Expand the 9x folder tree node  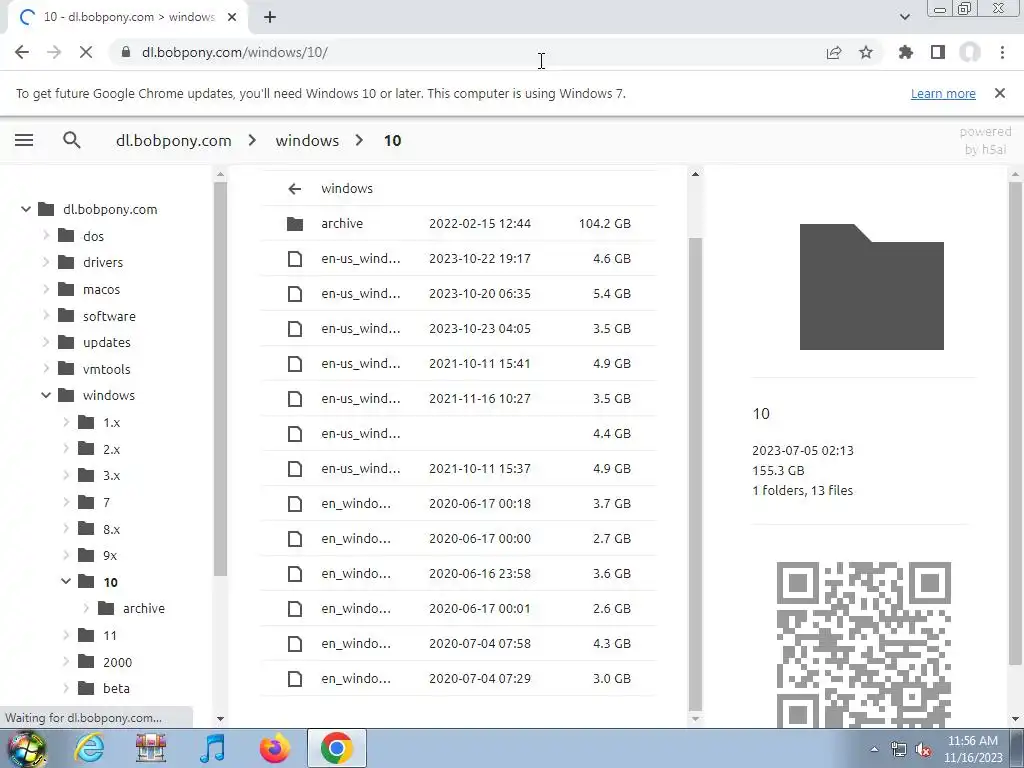click(66, 555)
